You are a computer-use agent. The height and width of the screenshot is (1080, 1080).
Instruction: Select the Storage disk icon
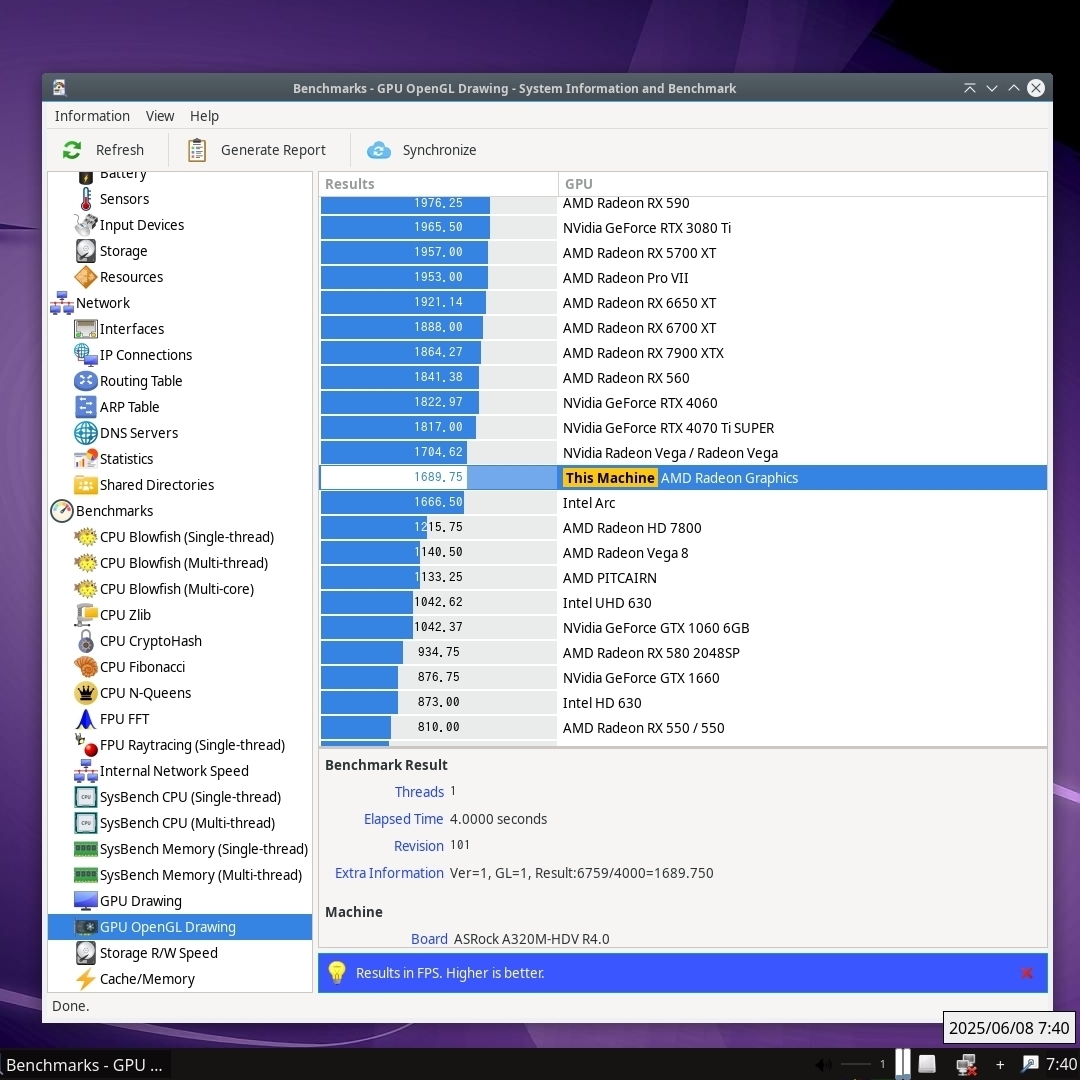click(x=85, y=251)
